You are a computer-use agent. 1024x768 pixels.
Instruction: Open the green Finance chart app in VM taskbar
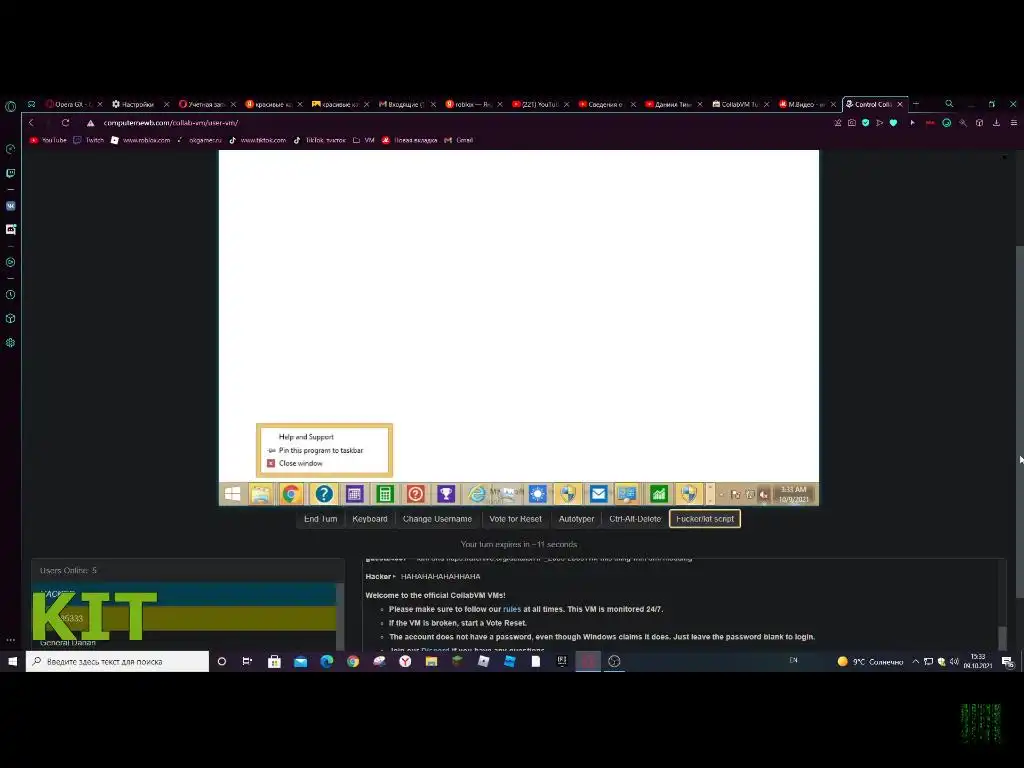(x=658, y=494)
